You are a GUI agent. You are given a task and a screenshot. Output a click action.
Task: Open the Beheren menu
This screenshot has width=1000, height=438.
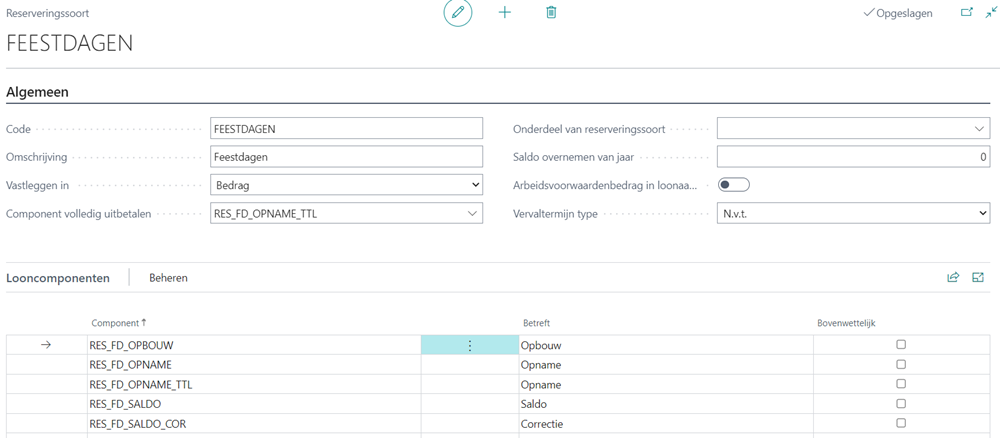pyautogui.click(x=168, y=278)
